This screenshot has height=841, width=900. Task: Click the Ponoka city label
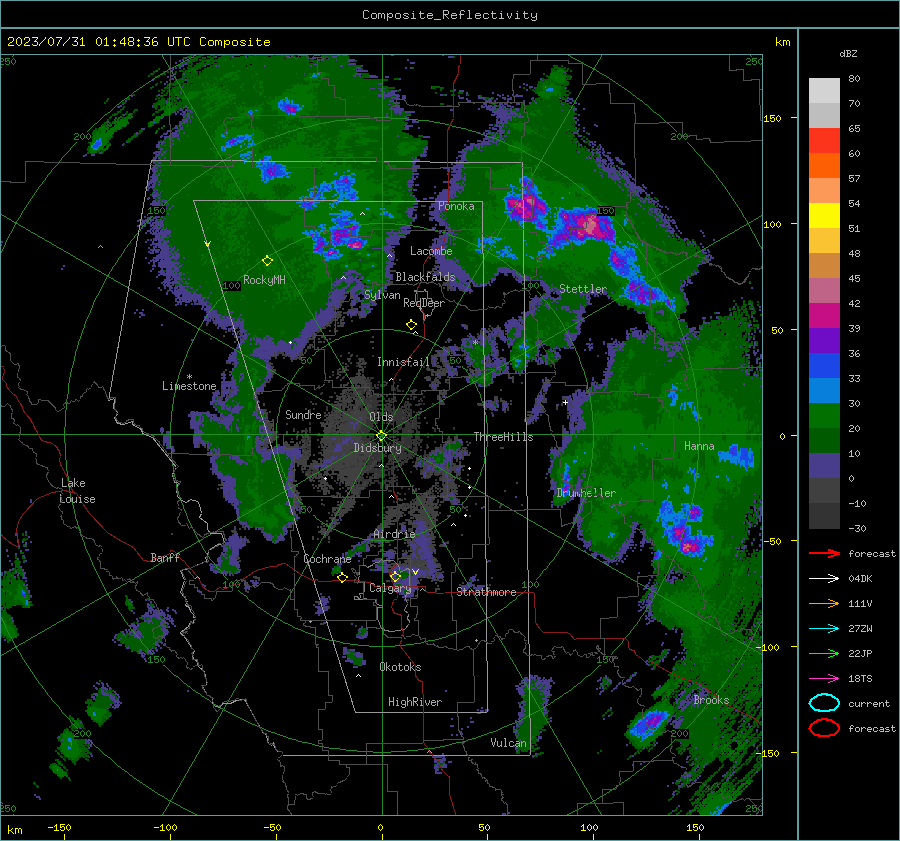pyautogui.click(x=456, y=206)
